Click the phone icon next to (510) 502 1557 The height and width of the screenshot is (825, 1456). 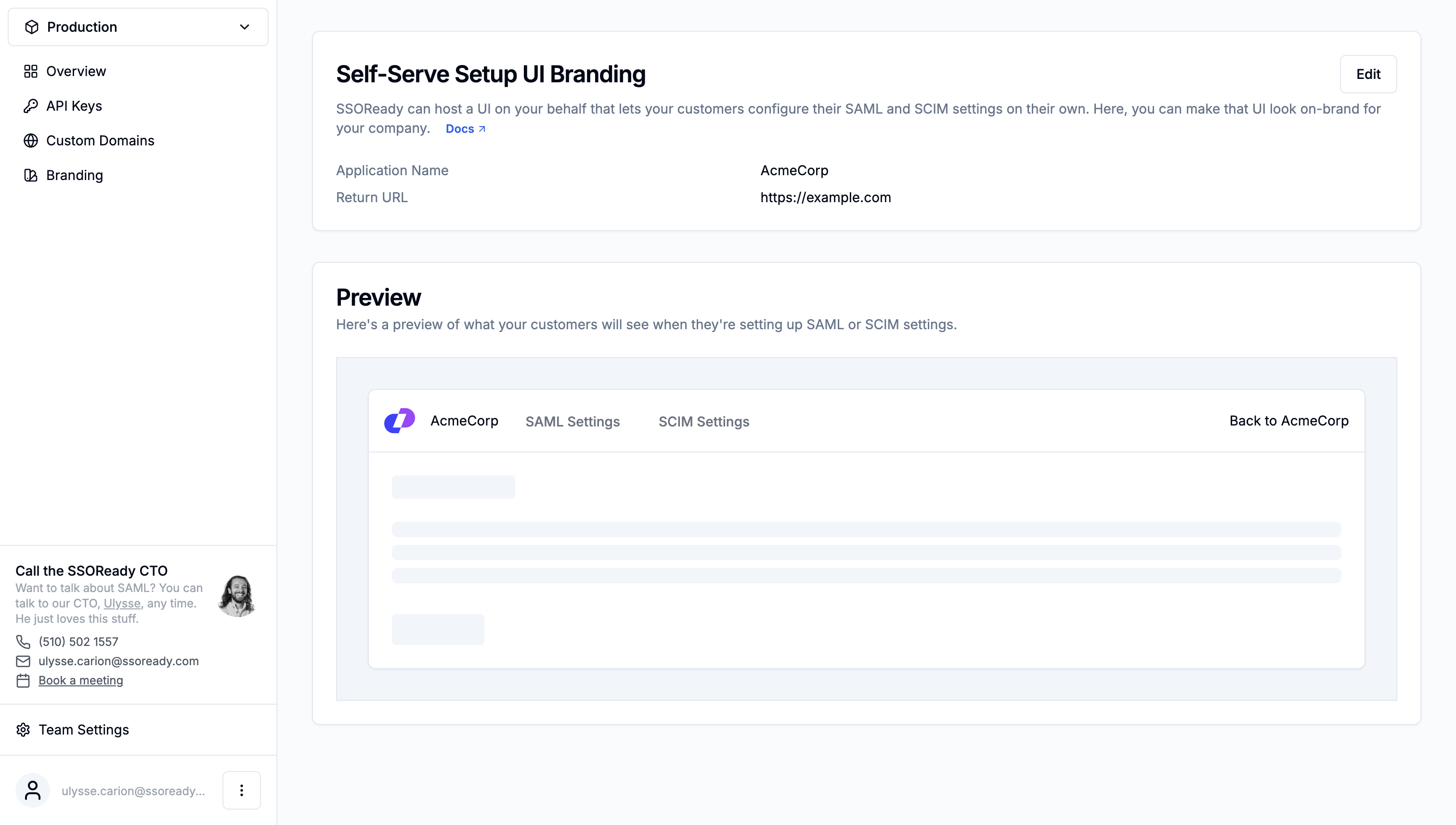point(23,642)
